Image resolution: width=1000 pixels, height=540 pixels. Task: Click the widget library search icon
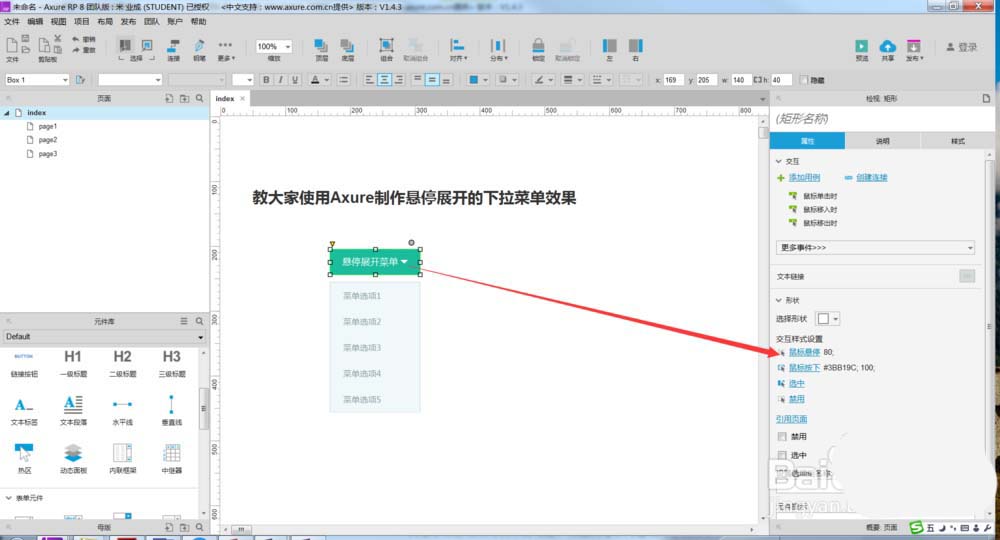200,321
